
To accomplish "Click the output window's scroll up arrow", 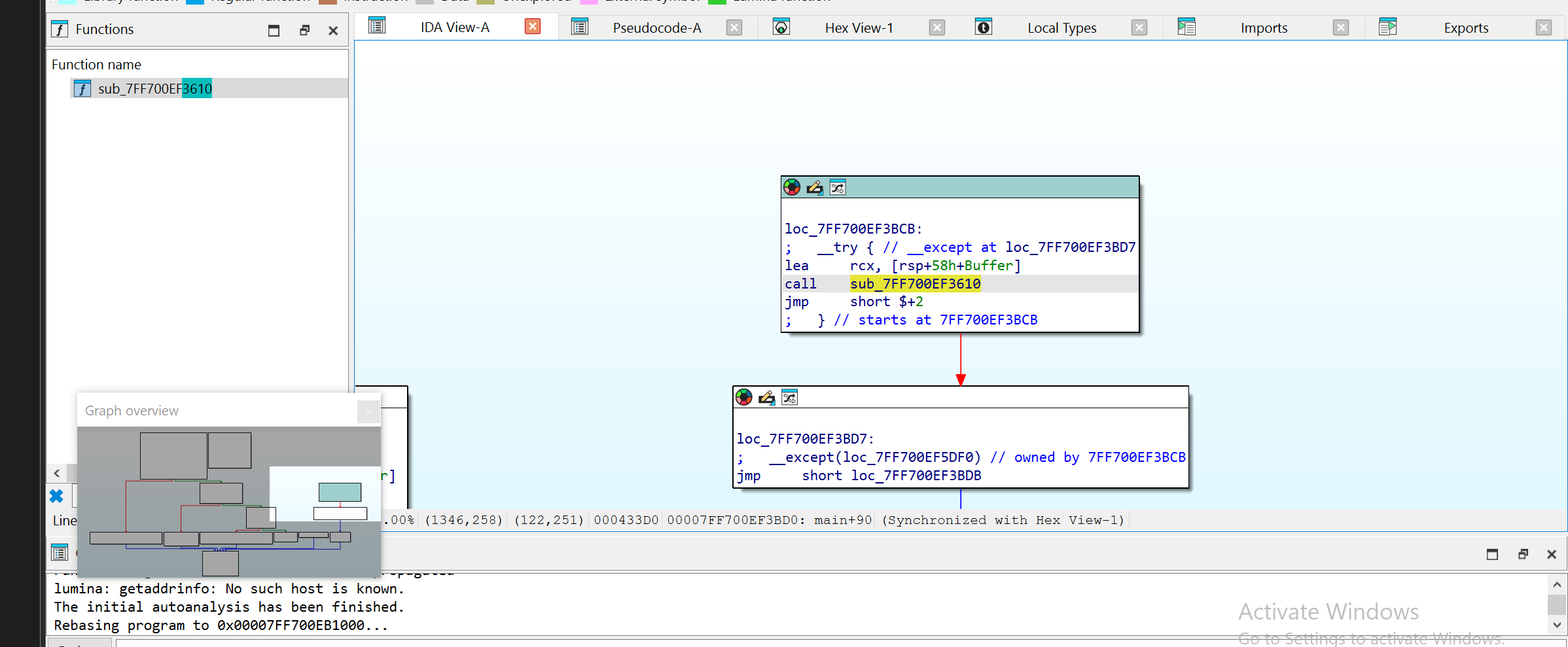I will [x=1557, y=585].
